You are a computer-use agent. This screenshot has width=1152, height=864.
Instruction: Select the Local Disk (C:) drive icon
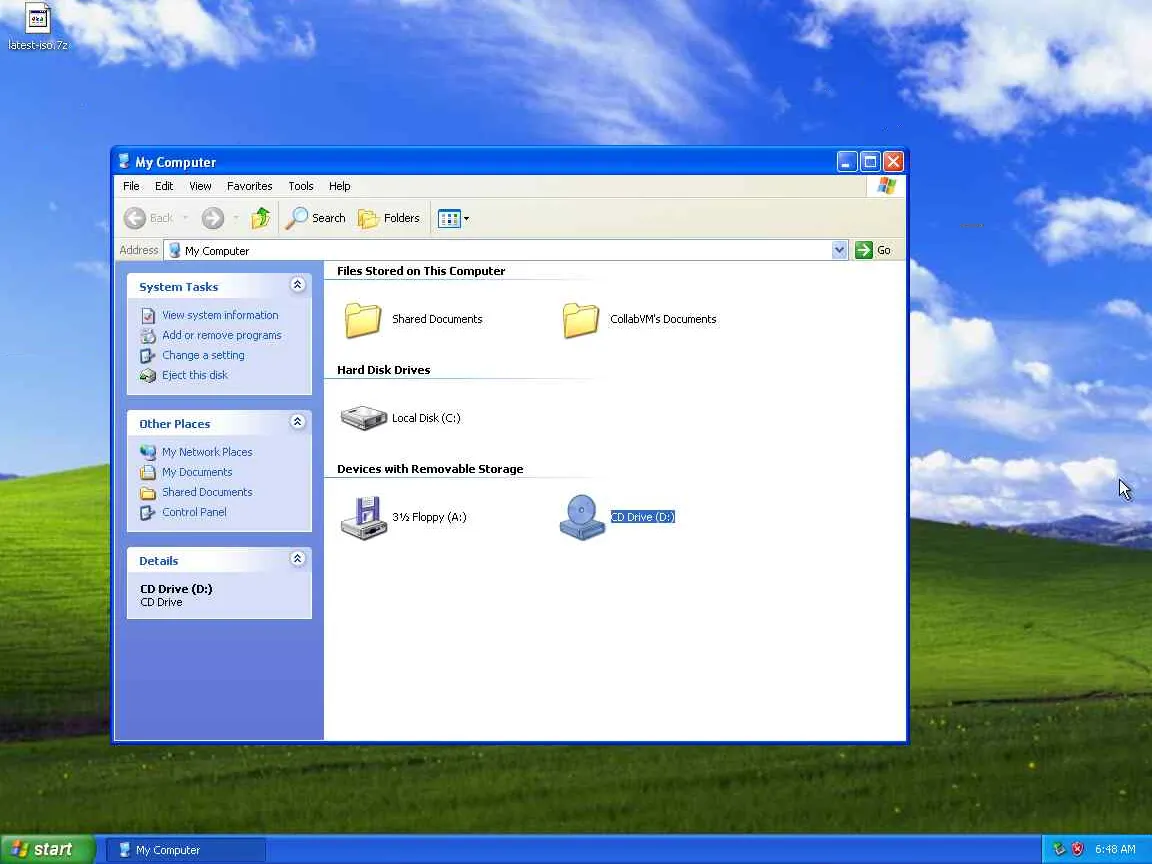tap(364, 418)
